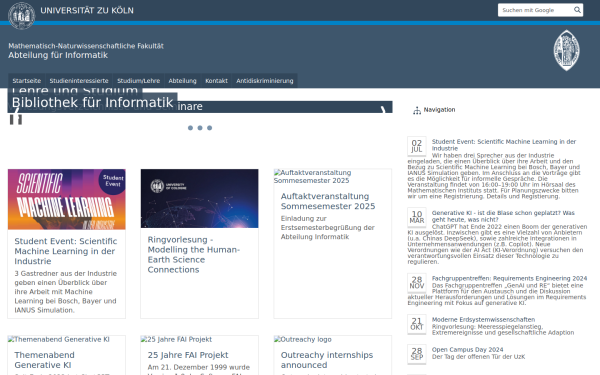Click the '02 JUL' date badge
Screen dimensions: 600x375
pyautogui.click(x=417, y=146)
